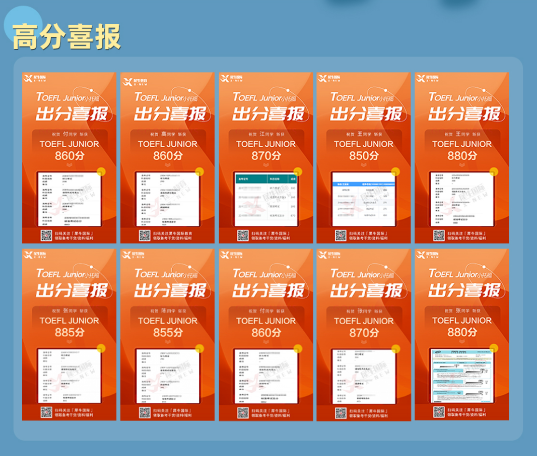
Task: Click the logo on the 885分 poster
Action: [x=35, y=255]
